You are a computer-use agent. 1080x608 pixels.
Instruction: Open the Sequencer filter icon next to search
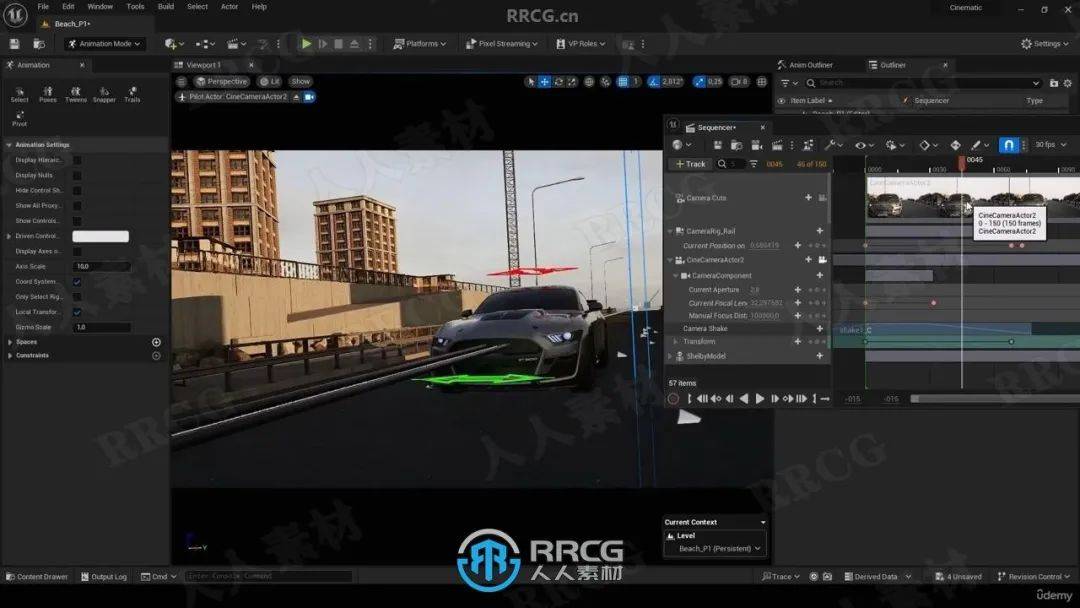click(x=754, y=164)
